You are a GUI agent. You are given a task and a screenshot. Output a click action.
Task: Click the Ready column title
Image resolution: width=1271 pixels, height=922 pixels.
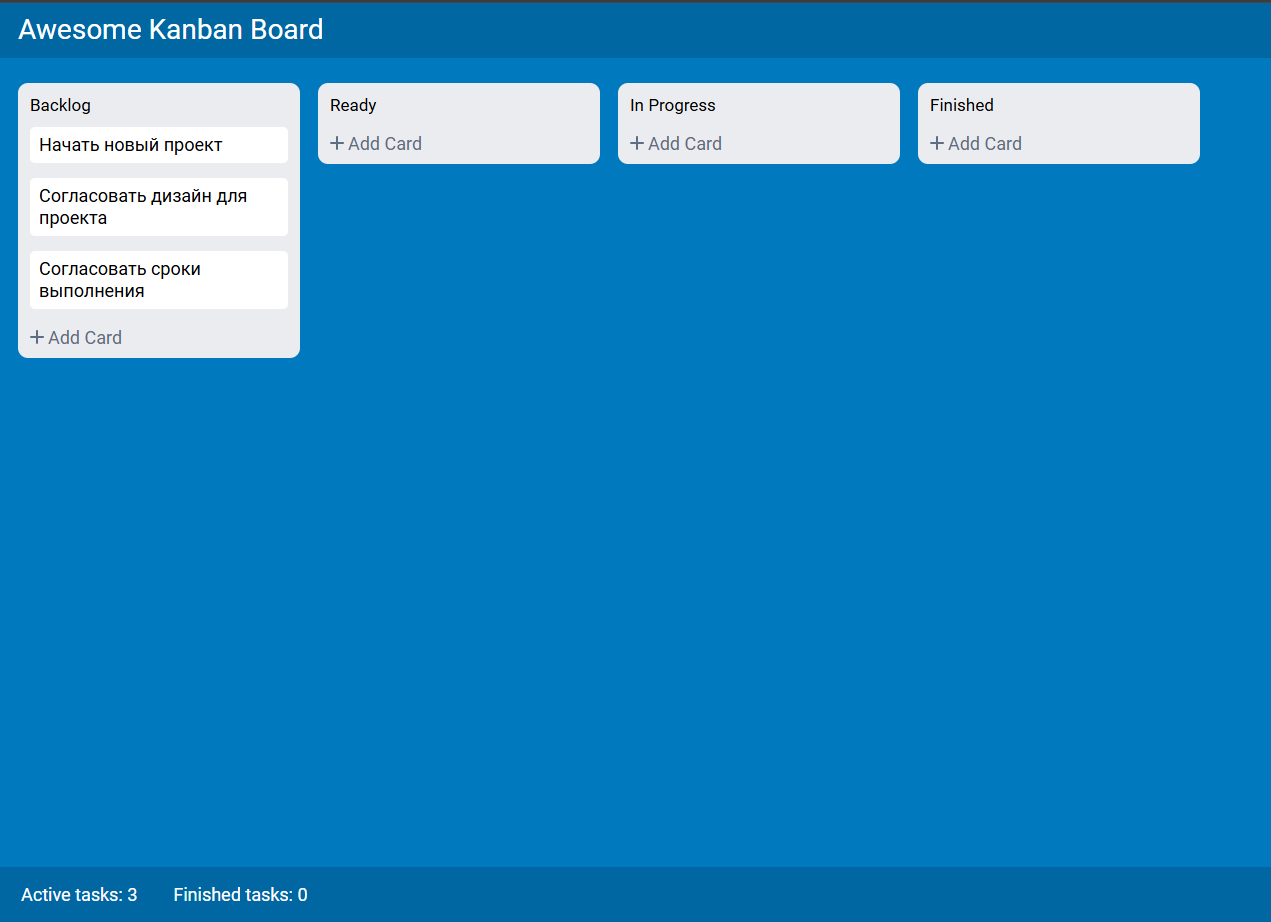click(353, 105)
